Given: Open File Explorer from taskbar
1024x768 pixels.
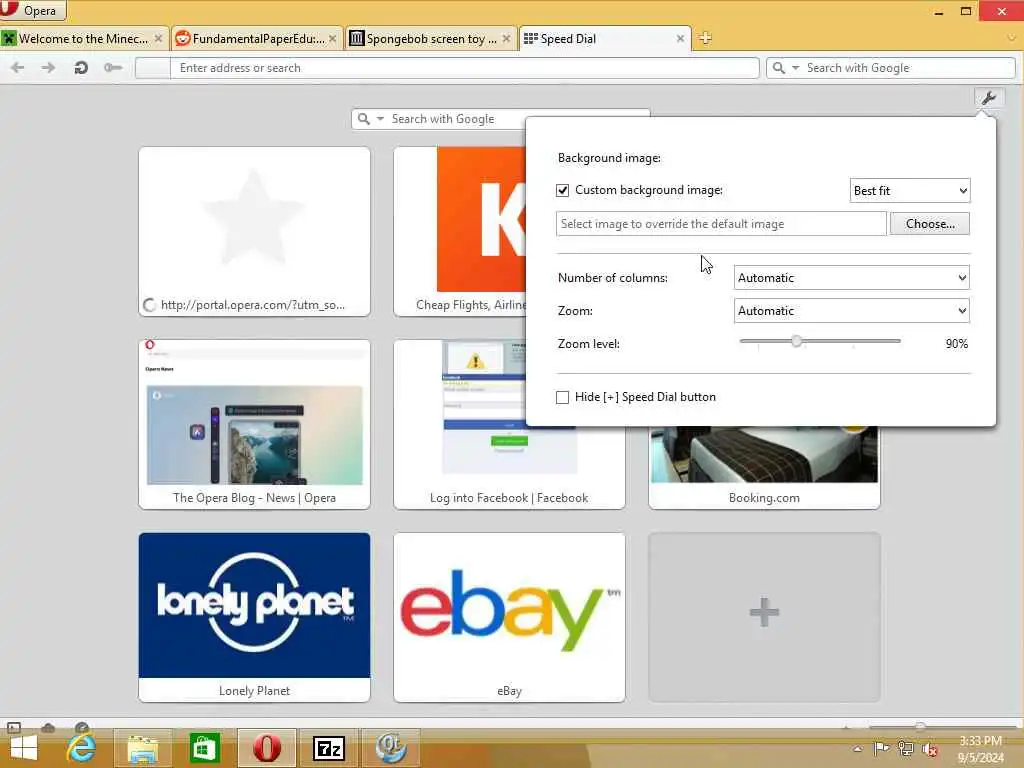Looking at the screenshot, I should 142,748.
